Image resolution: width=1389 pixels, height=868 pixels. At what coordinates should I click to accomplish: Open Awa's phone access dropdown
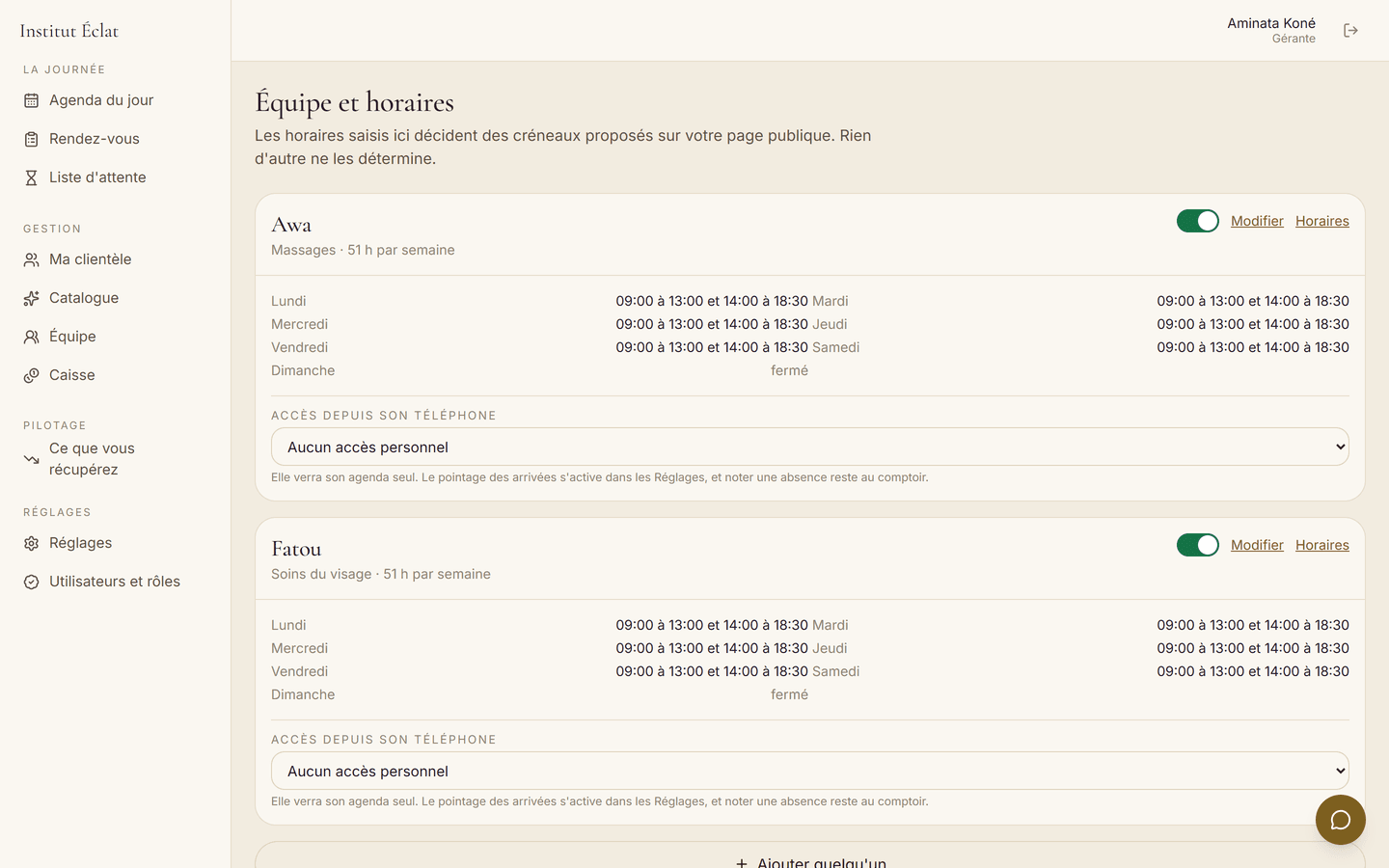click(x=810, y=447)
